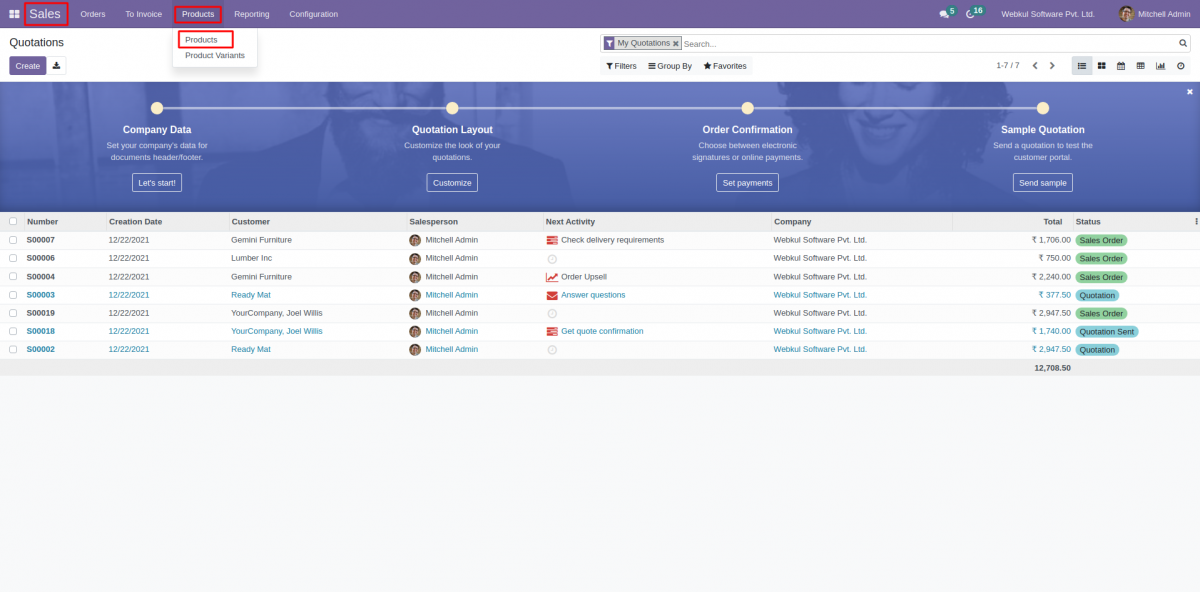Image resolution: width=1200 pixels, height=592 pixels.
Task: Select the checkbox for quotation S00007
Action: tap(13, 240)
